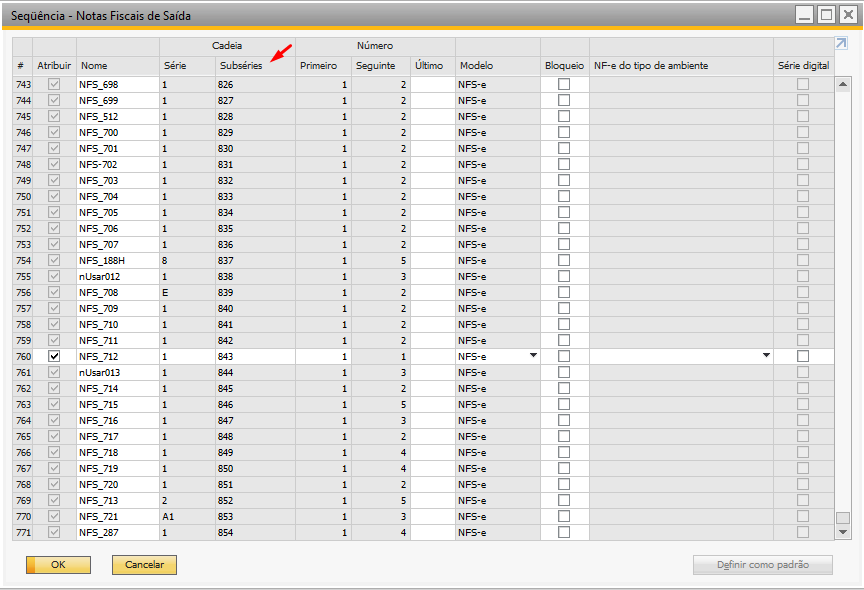Click the Nome column header
Screen dimensions: 864x590
pyautogui.click(x=94, y=65)
